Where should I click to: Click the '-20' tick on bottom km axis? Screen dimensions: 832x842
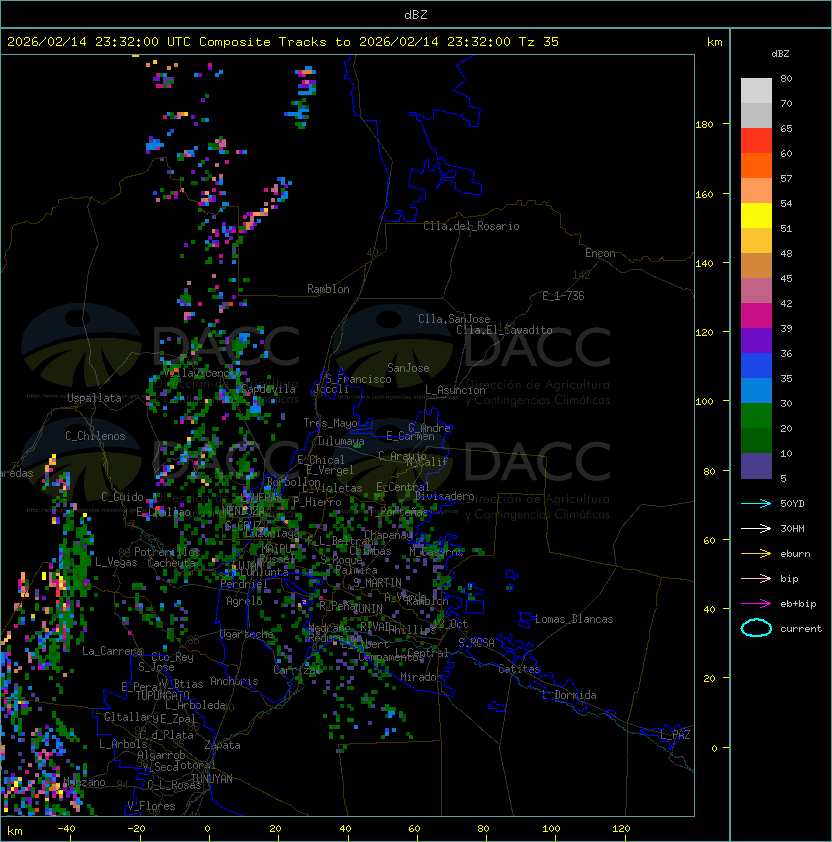tap(136, 829)
